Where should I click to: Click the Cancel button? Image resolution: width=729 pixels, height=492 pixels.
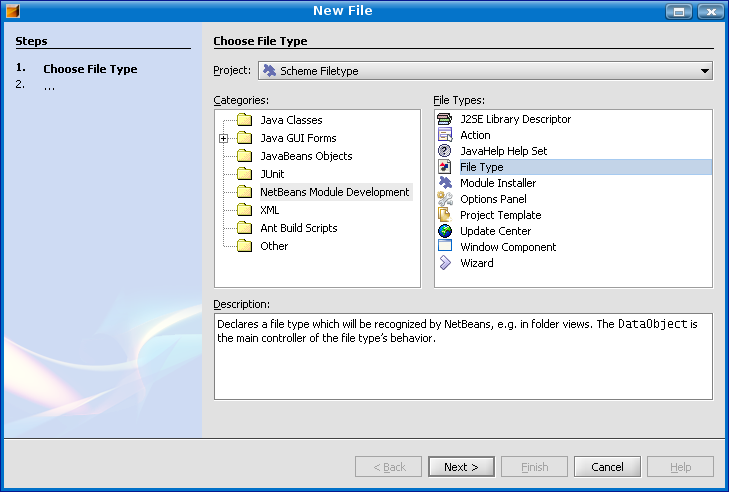tap(607, 466)
